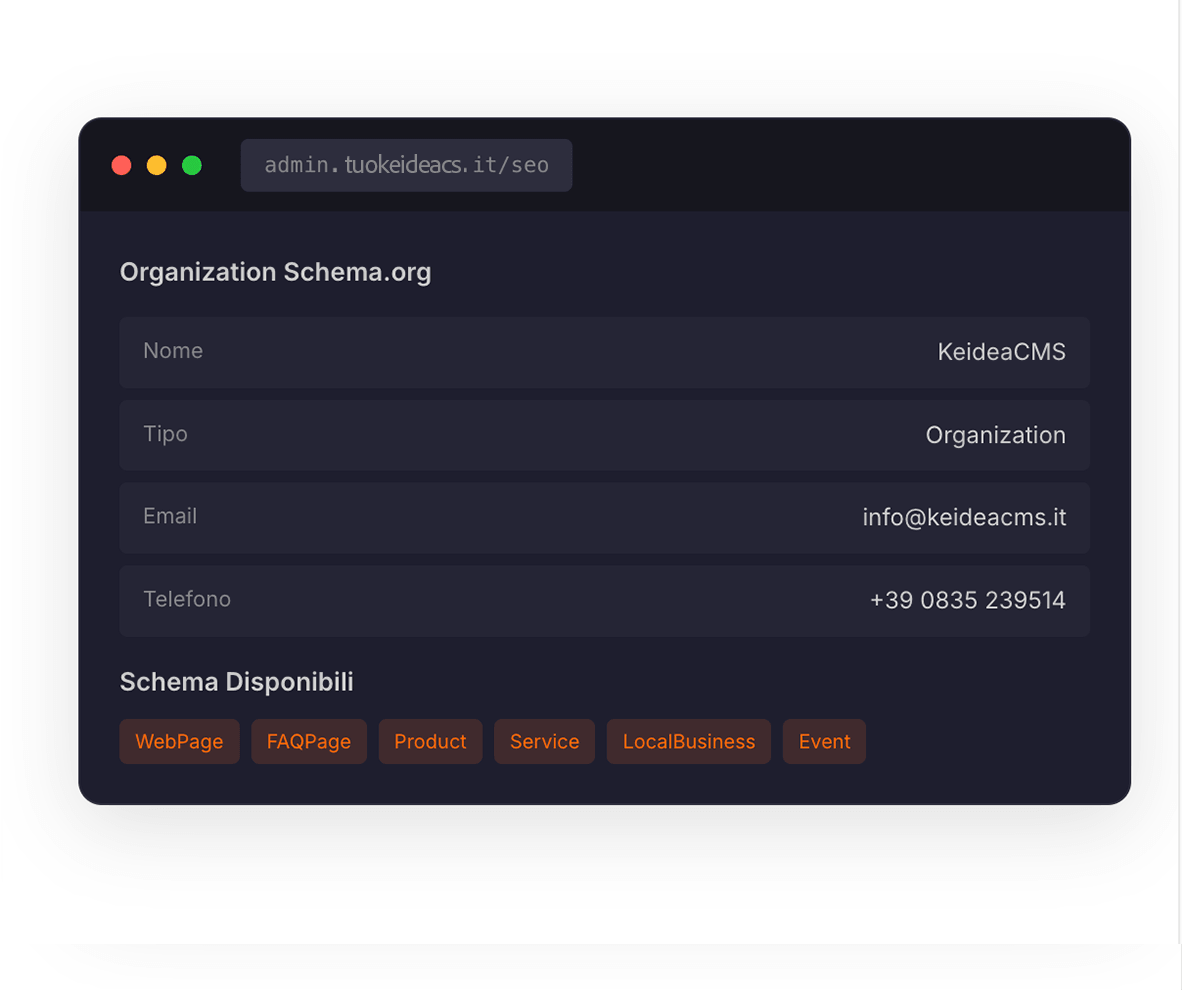Click the admin.tuokeideacs.it/seo address bar
The image size is (1182, 992).
click(x=406, y=165)
